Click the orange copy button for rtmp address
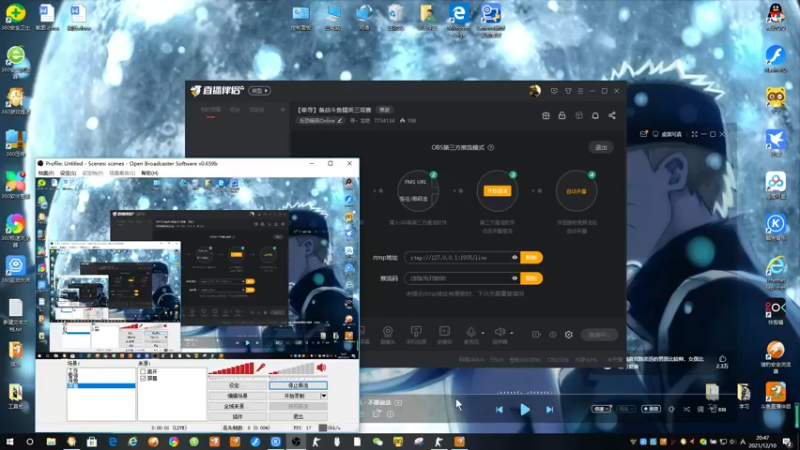 pyautogui.click(x=531, y=258)
